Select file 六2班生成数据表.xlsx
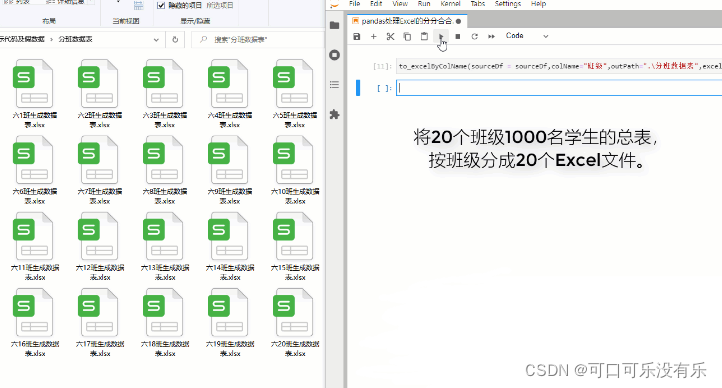This screenshot has height=388, width=722. pyautogui.click(x=99, y=94)
